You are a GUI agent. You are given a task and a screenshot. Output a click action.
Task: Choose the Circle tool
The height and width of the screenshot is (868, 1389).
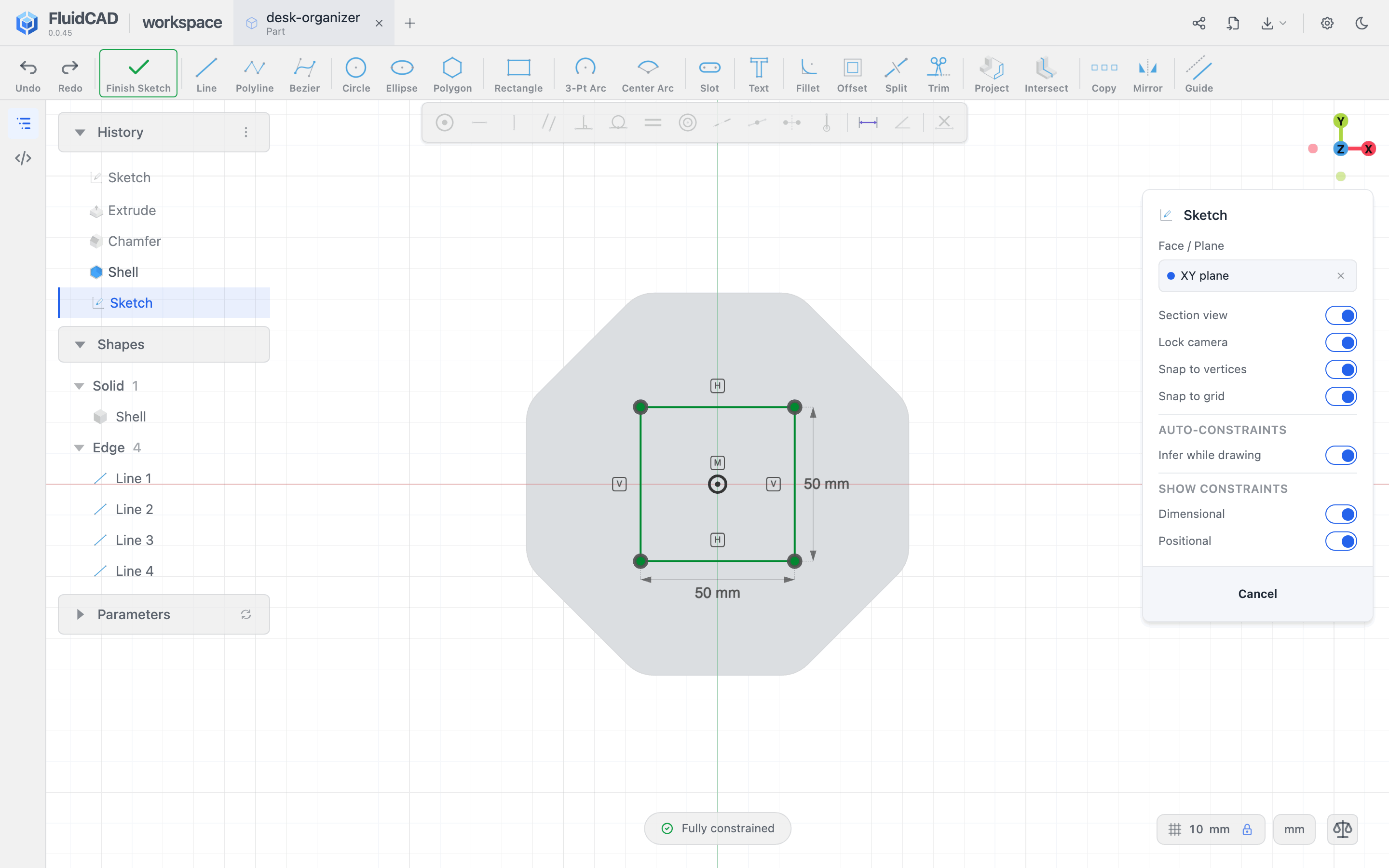coord(356,74)
